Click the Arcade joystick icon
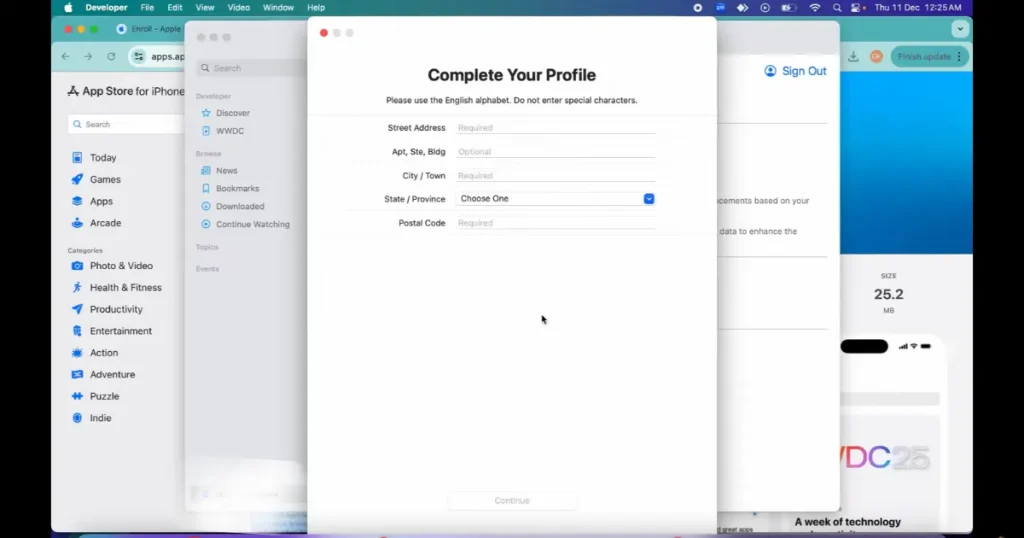The height and width of the screenshot is (538, 1024). [x=77, y=223]
